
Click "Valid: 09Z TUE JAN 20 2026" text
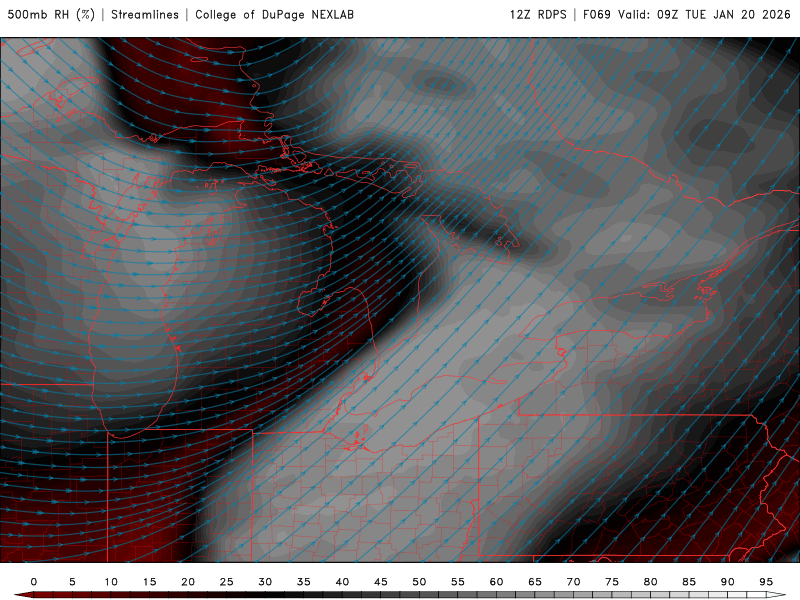(x=705, y=15)
